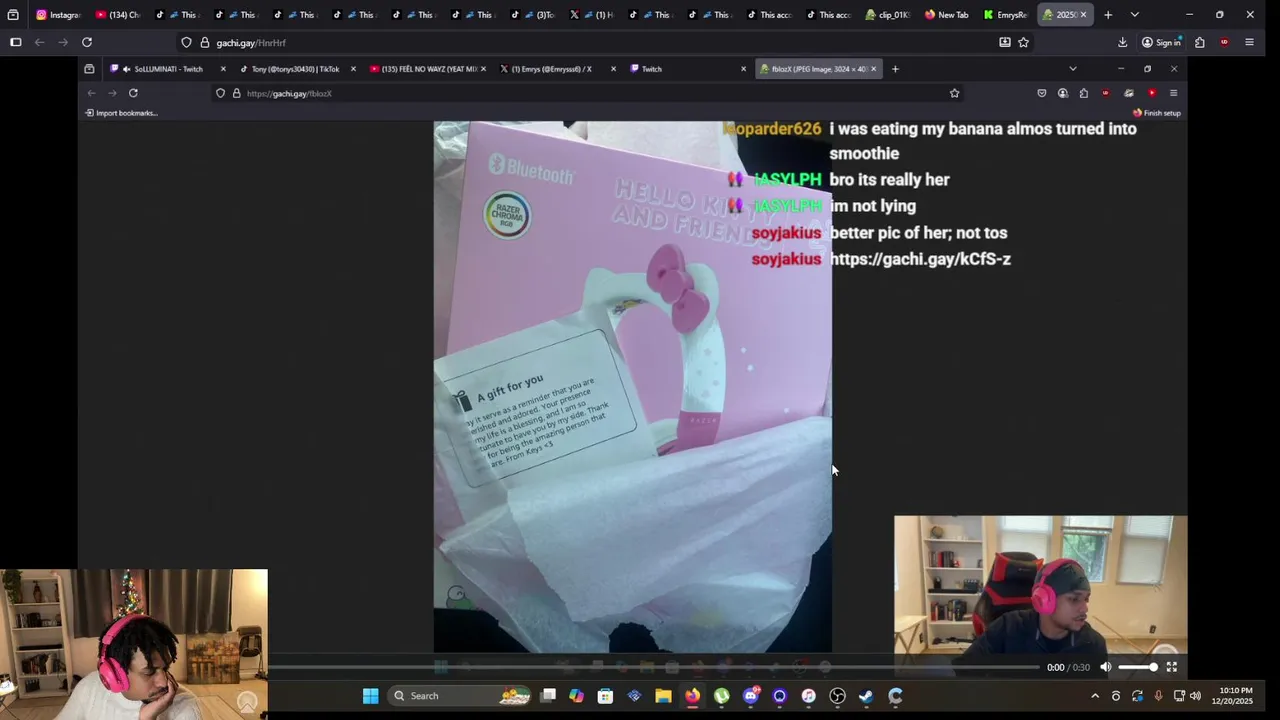Viewport: 1280px width, 720px height.
Task: Open Discord from the taskbar
Action: point(751,696)
